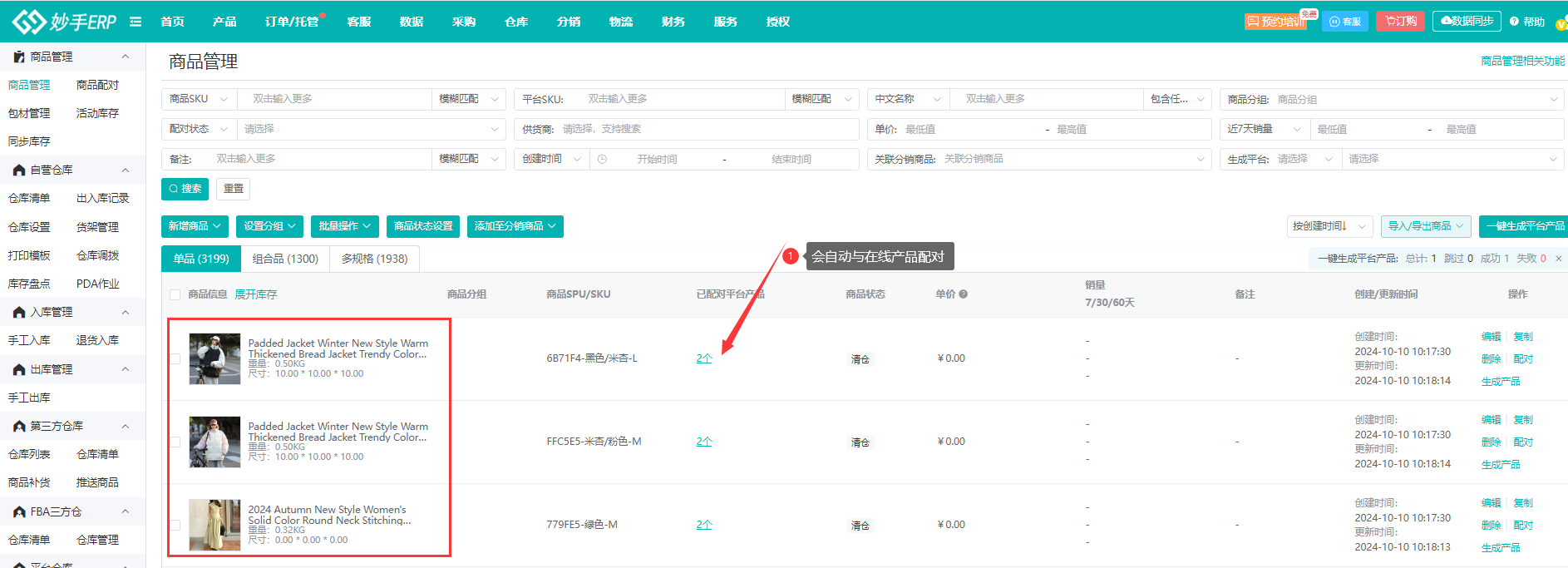Click the 搜索 search button

tap(185, 189)
